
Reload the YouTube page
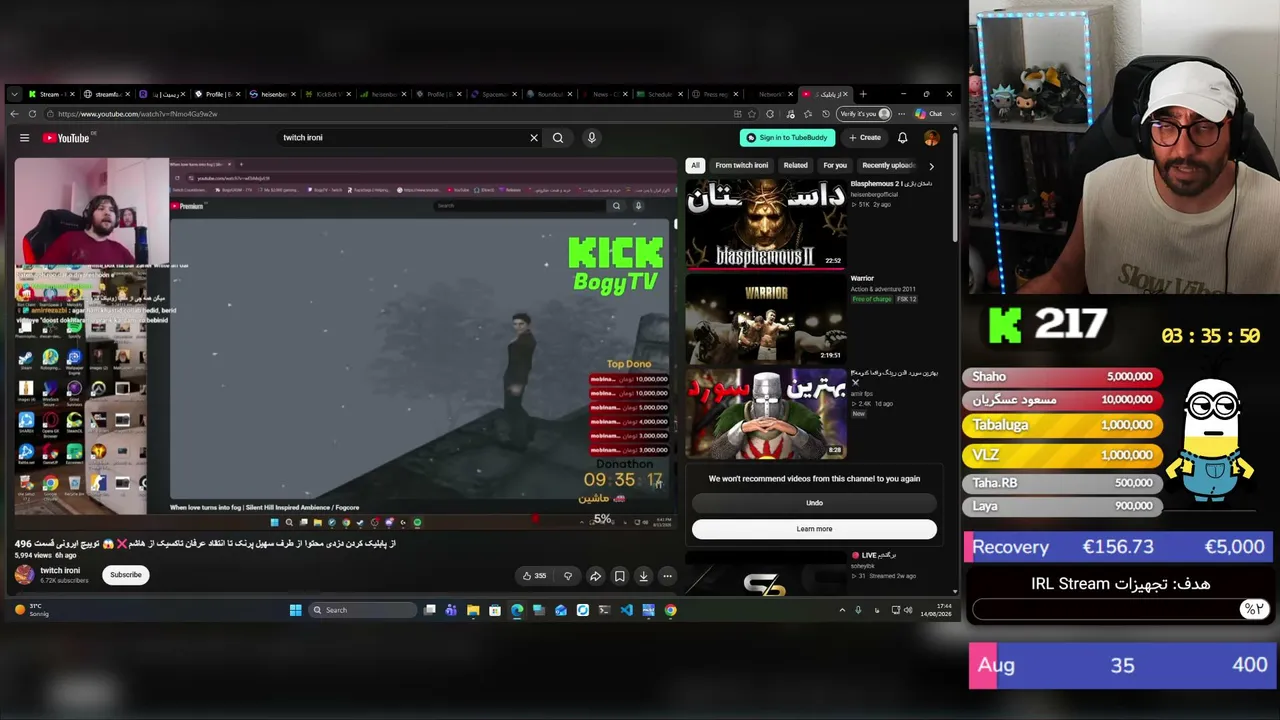coord(33,114)
